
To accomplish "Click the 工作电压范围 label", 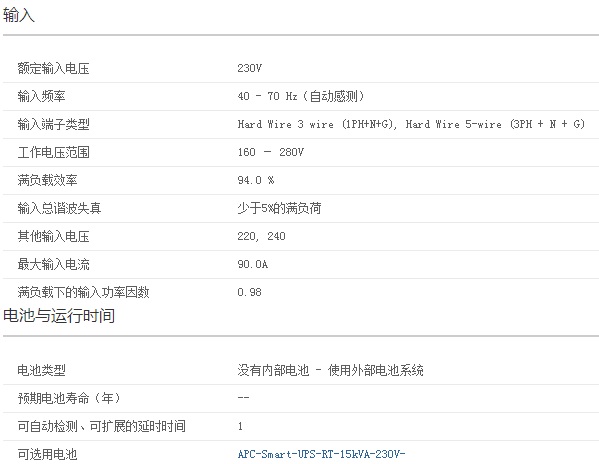I will tap(53, 152).
